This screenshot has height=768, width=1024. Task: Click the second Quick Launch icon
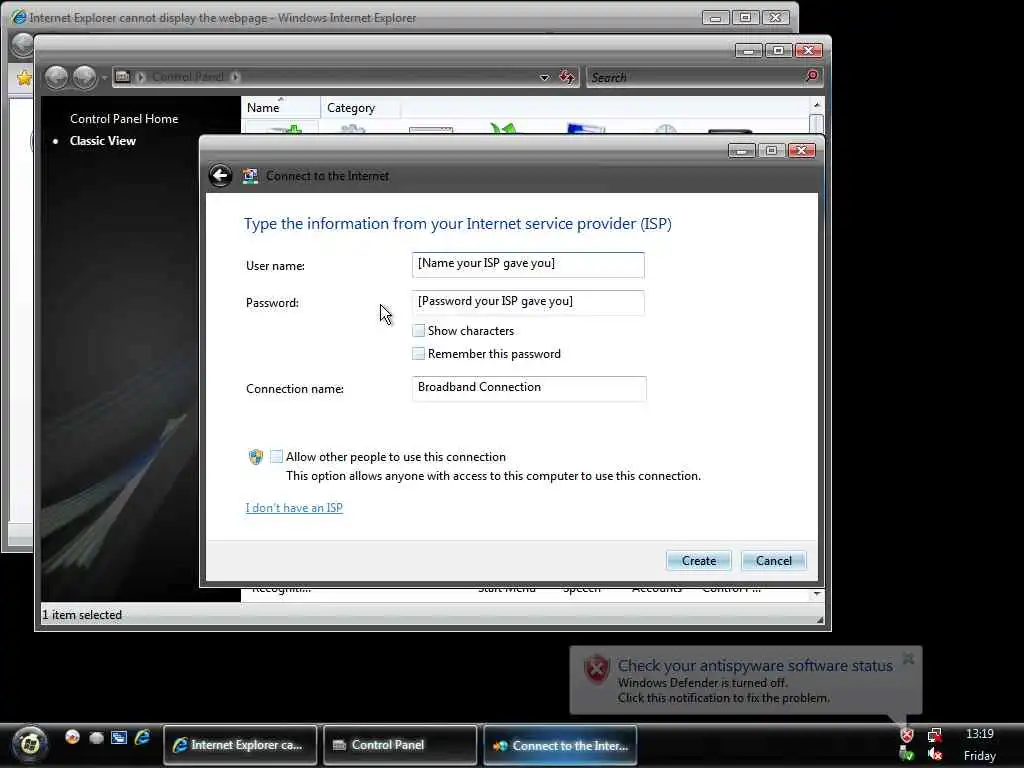pyautogui.click(x=96, y=738)
